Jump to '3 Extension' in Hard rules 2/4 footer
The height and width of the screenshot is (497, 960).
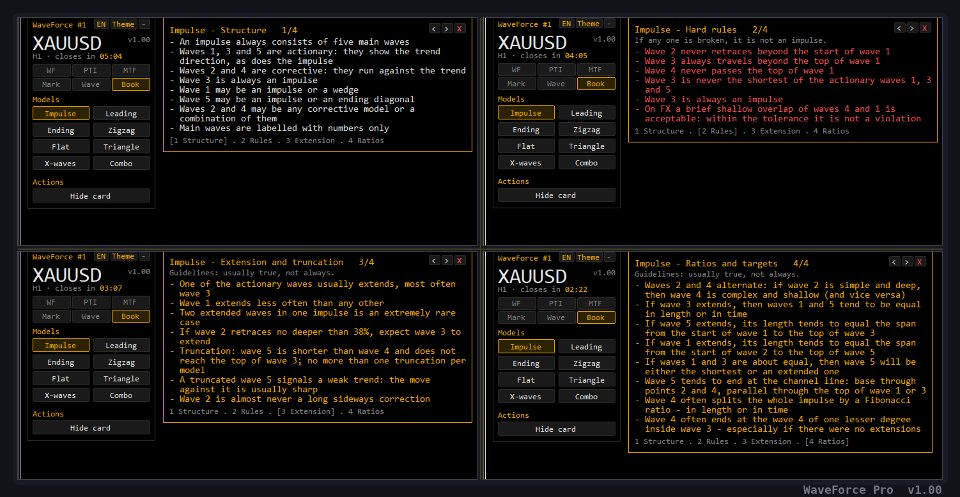tap(774, 131)
